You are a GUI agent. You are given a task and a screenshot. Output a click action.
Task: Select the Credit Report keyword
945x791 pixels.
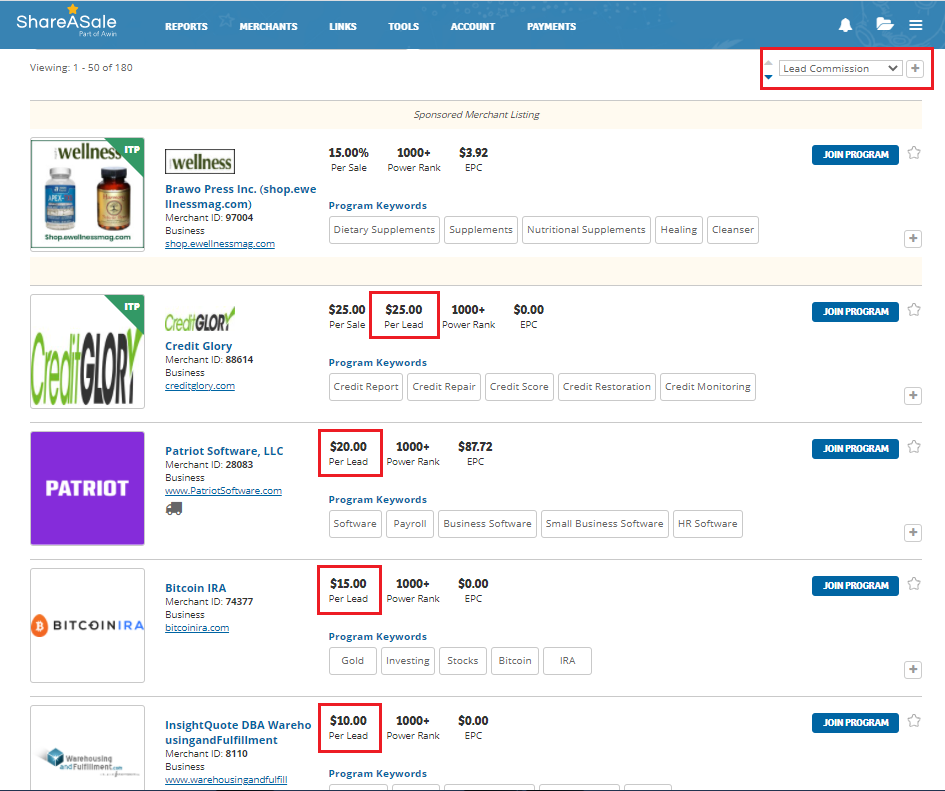coord(366,386)
